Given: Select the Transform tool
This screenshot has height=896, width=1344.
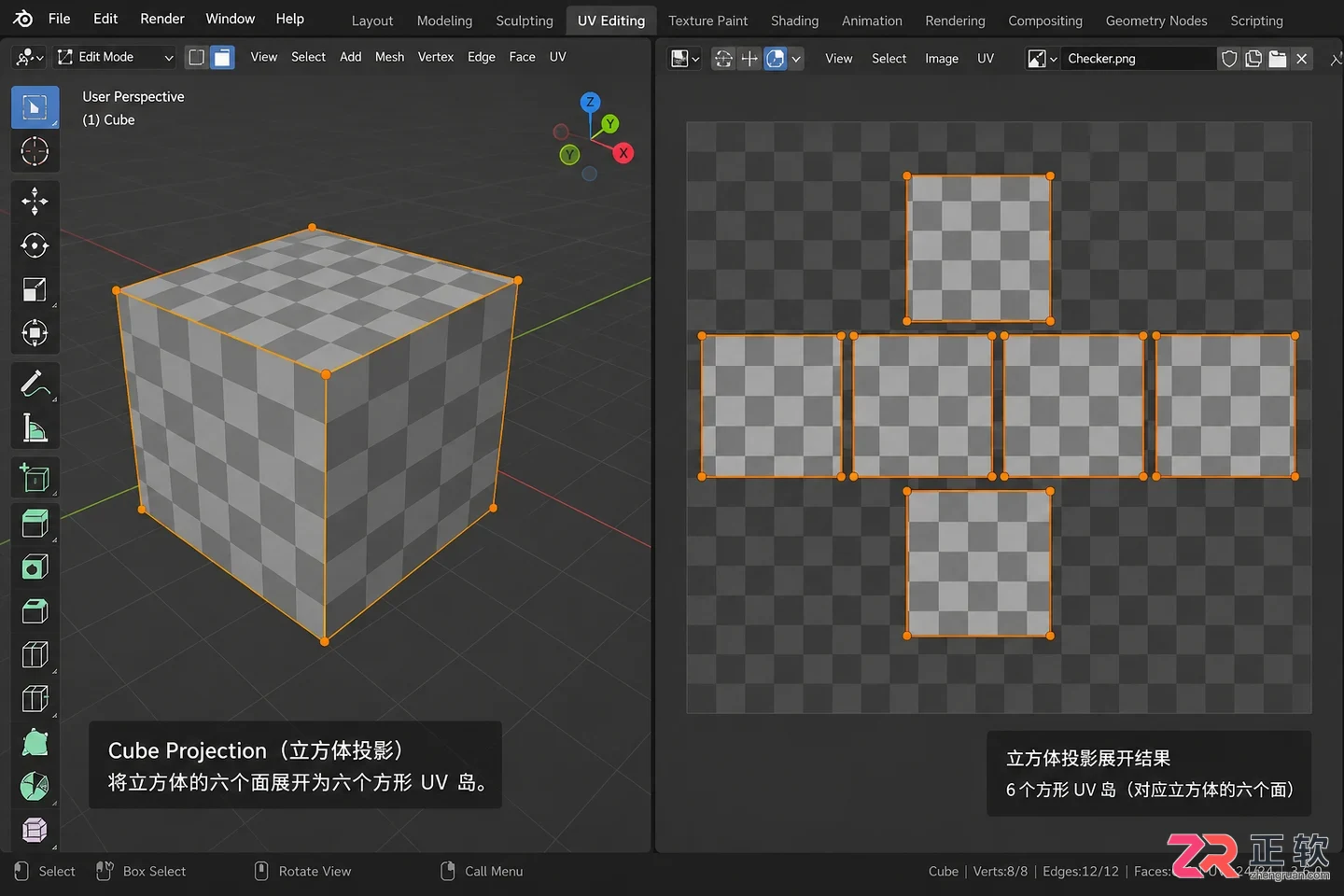Looking at the screenshot, I should pyautogui.click(x=35, y=333).
